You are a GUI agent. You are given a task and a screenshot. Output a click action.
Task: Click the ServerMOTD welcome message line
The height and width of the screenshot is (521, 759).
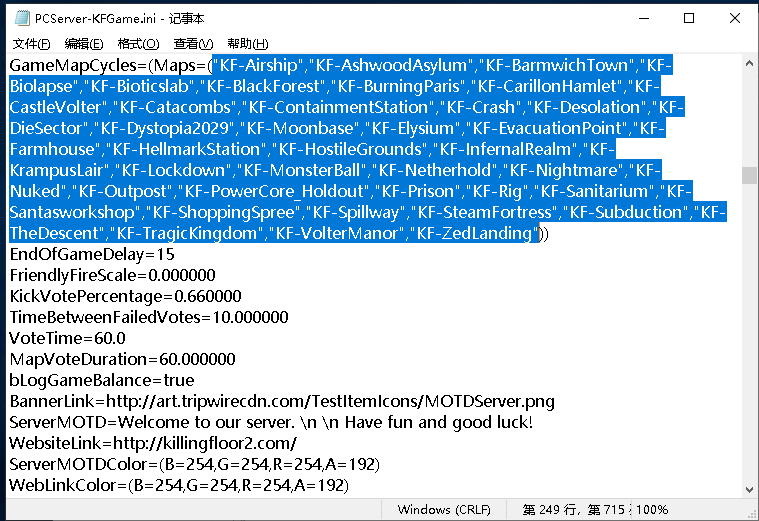(x=271, y=422)
